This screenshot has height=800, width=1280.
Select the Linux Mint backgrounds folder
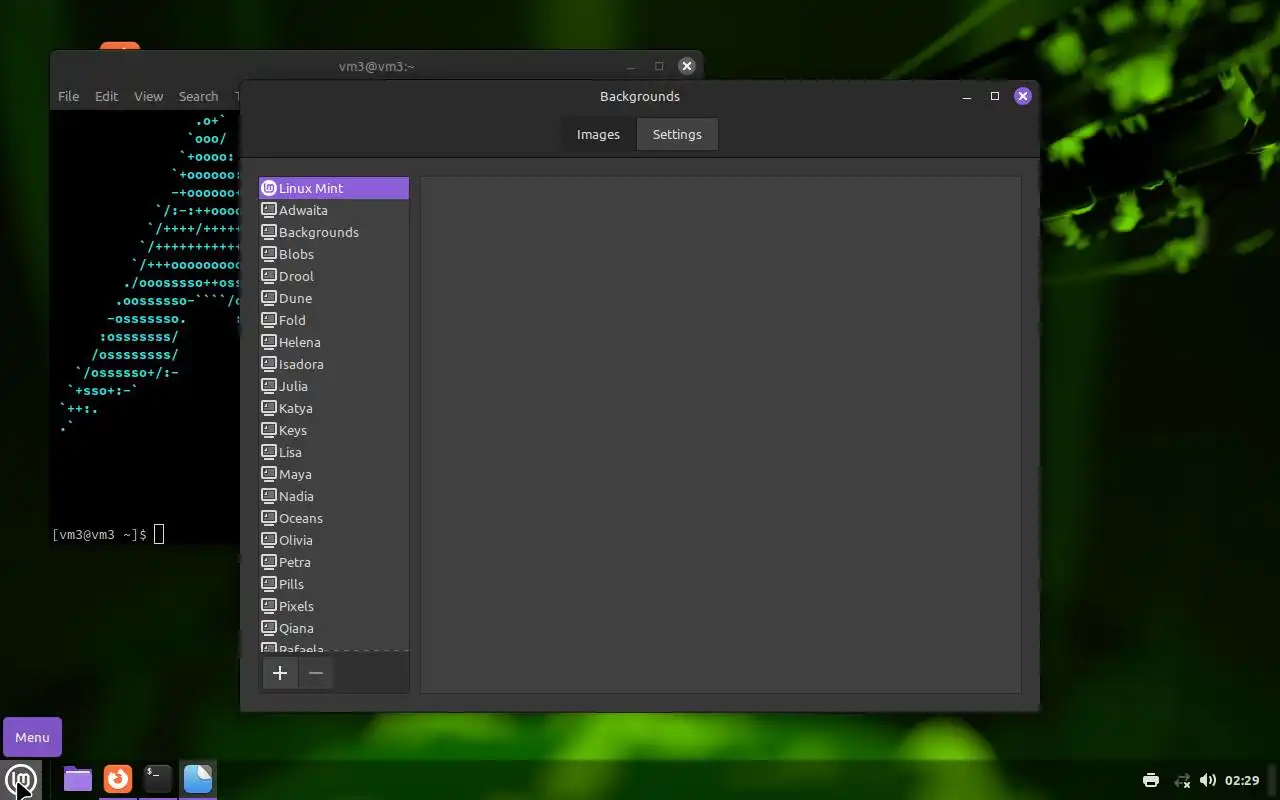[334, 188]
